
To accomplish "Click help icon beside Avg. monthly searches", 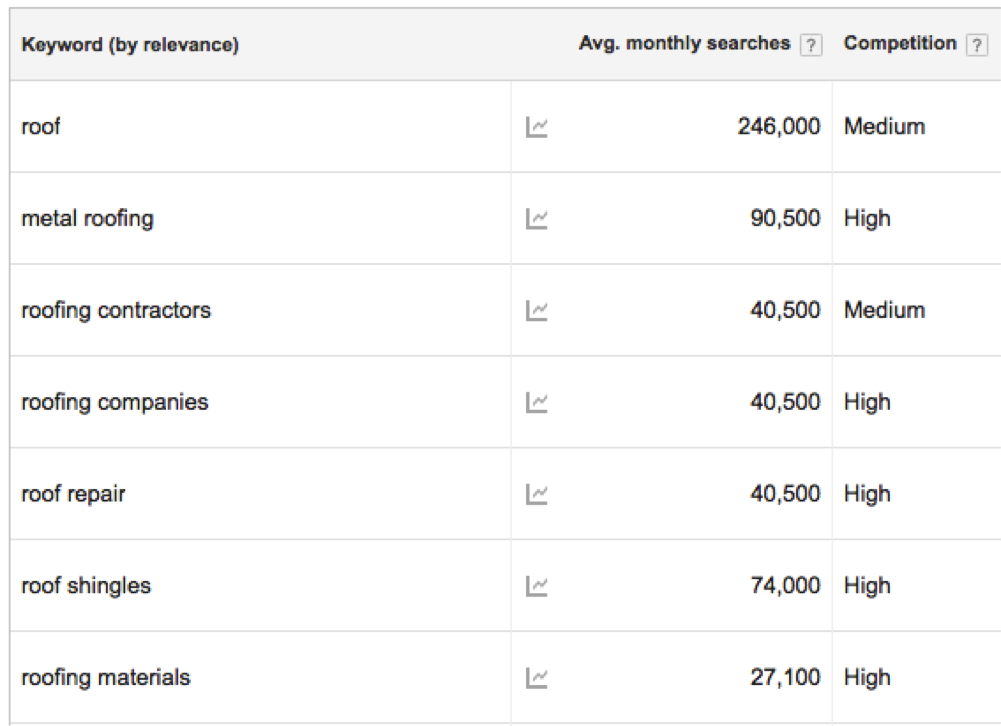I will 813,46.
